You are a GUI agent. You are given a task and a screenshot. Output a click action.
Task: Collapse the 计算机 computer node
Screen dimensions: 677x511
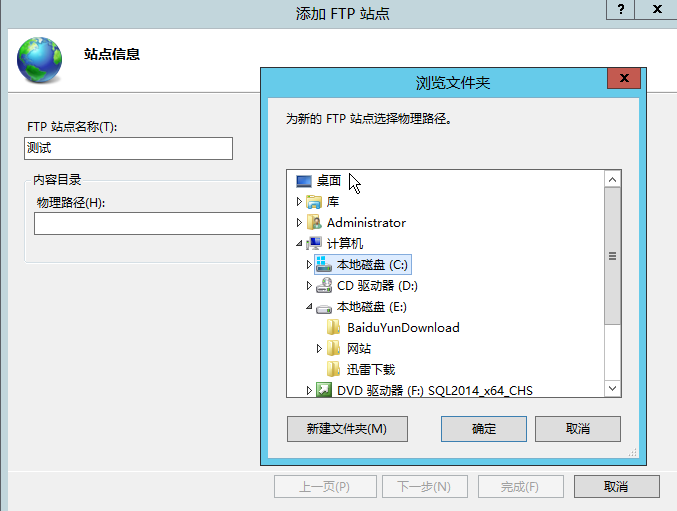click(x=299, y=244)
